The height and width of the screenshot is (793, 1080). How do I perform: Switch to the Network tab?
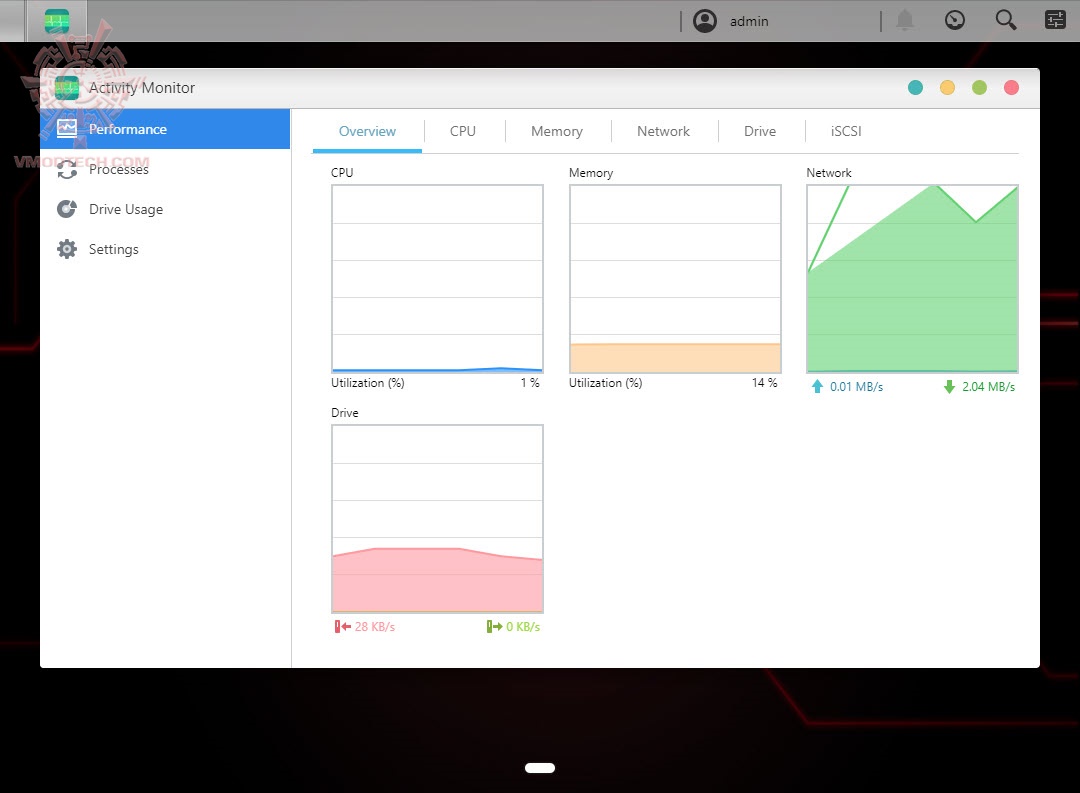(x=663, y=131)
